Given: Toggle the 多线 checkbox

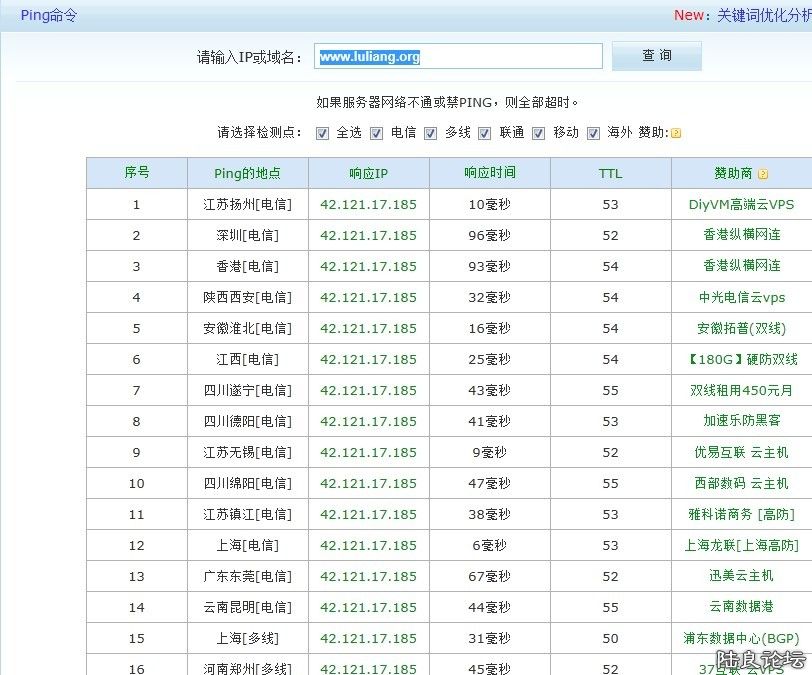Looking at the screenshot, I should (431, 133).
